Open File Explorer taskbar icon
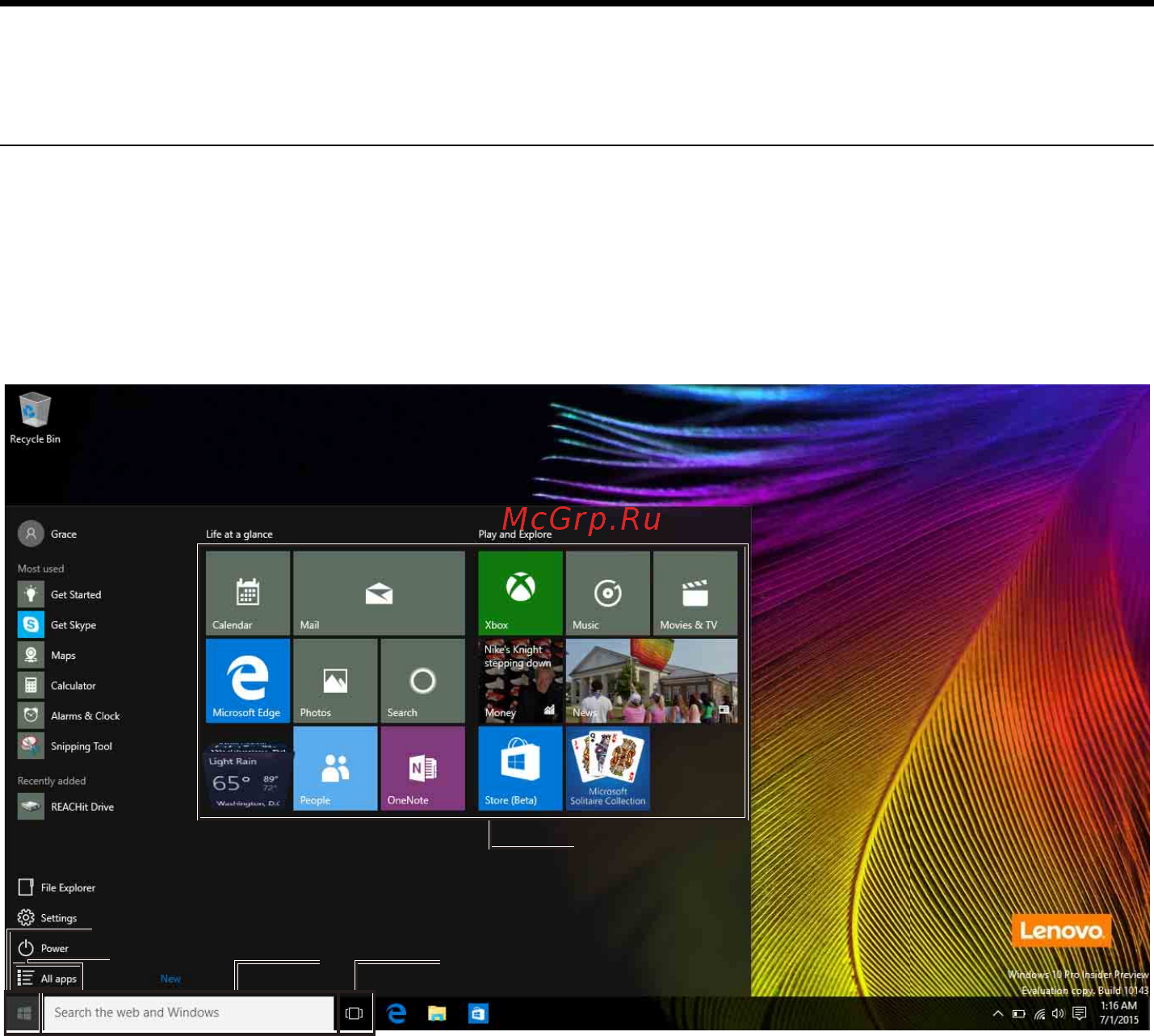This screenshot has height=1036, width=1154. tap(437, 1013)
